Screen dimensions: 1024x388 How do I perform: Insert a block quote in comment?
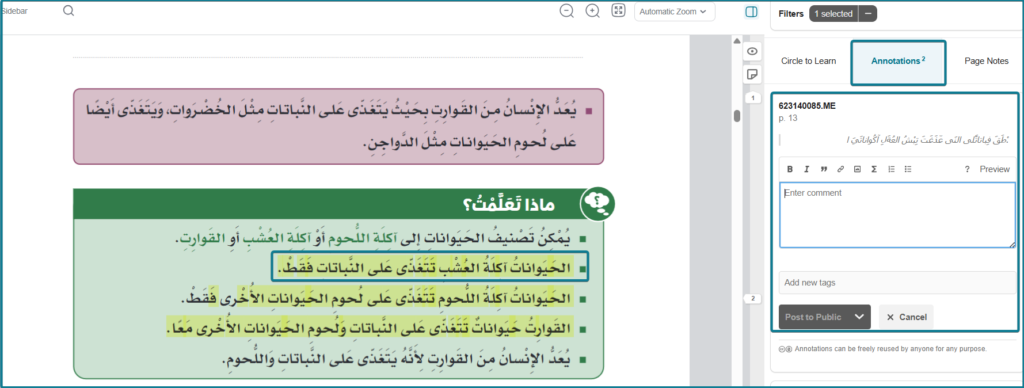point(824,169)
